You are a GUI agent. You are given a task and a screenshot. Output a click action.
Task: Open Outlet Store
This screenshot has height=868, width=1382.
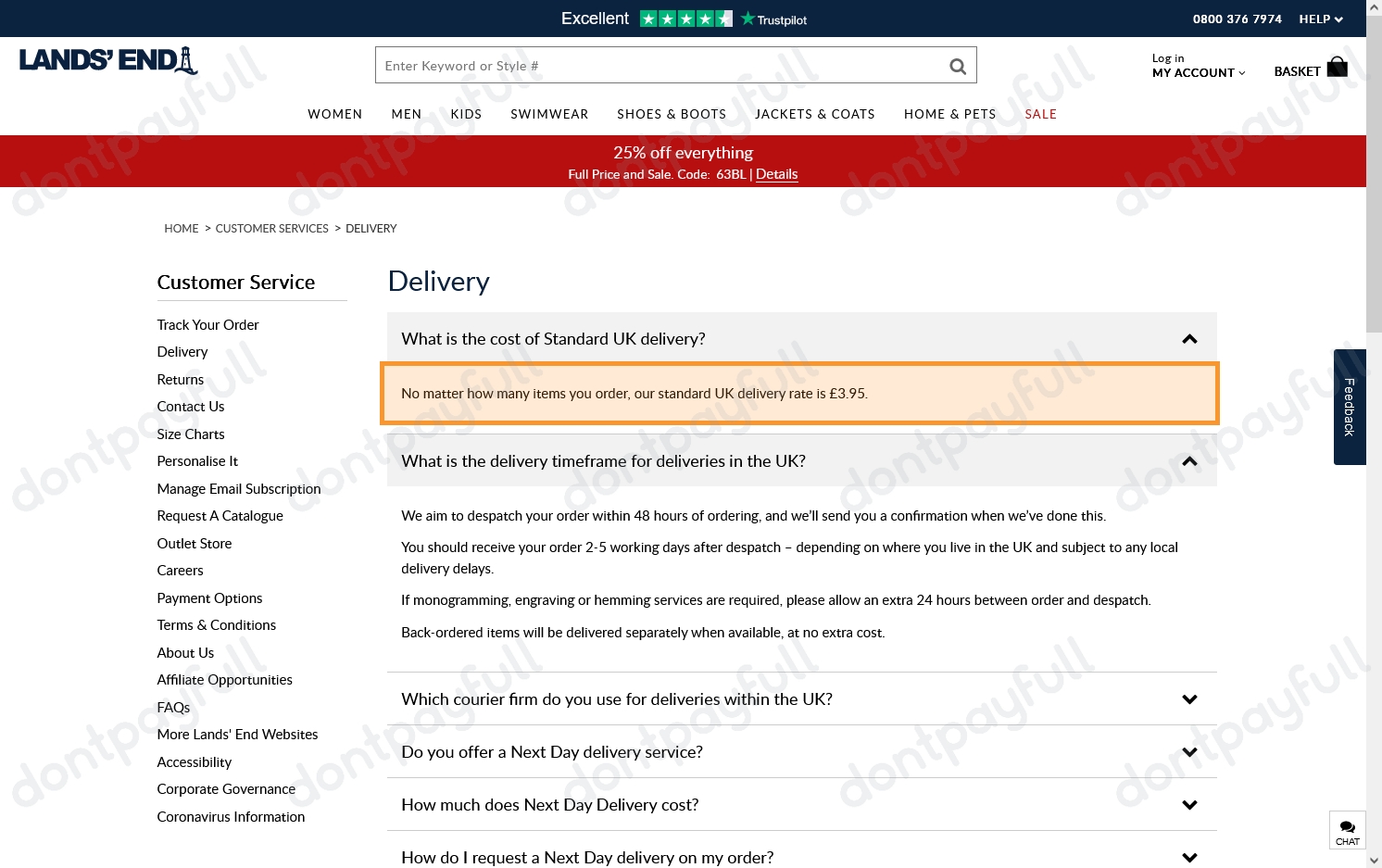coord(195,544)
